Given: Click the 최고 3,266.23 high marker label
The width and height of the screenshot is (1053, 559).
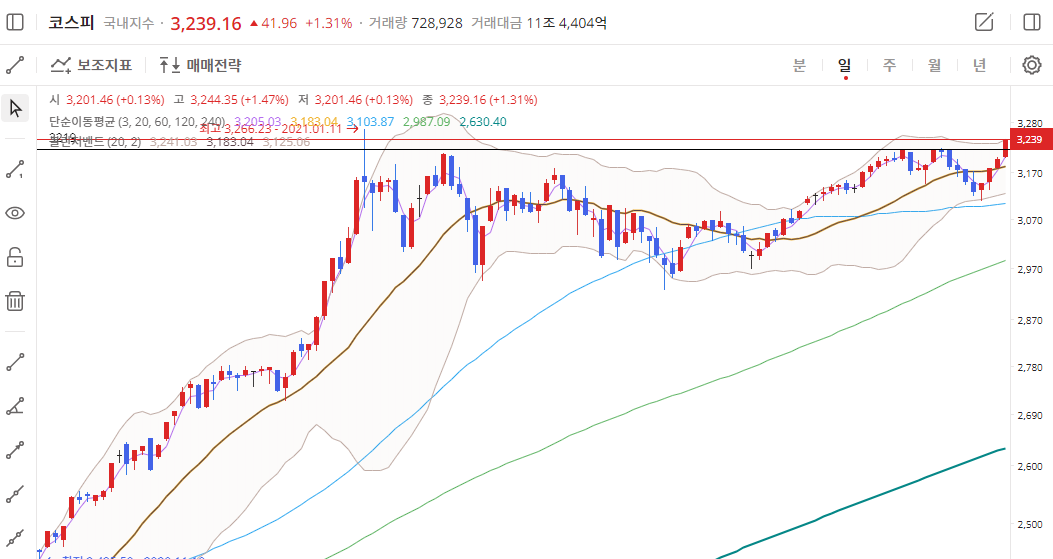Looking at the screenshot, I should pyautogui.click(x=279, y=129).
